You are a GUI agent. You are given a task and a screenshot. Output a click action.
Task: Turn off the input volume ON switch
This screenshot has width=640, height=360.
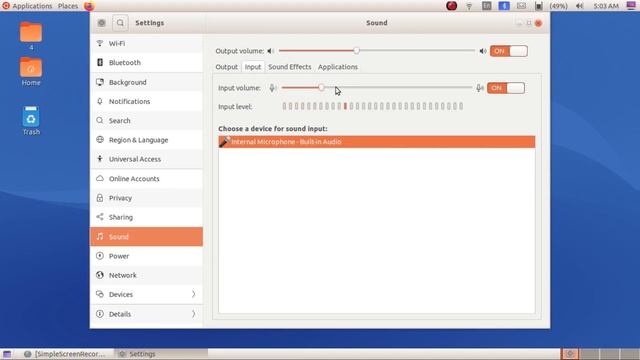506,88
